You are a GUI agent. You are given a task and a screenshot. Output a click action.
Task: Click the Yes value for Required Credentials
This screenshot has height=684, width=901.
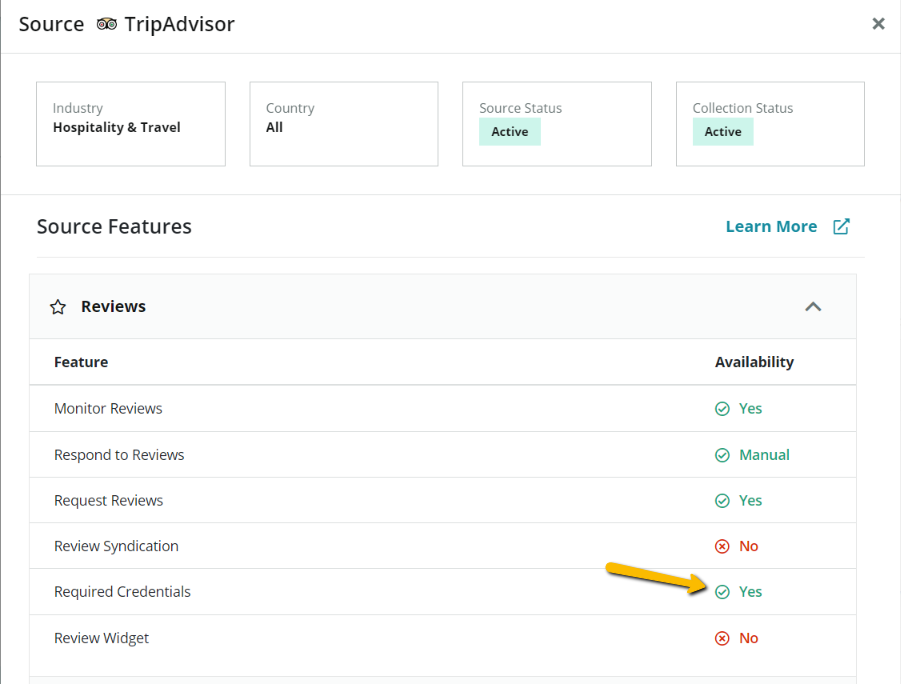click(750, 591)
